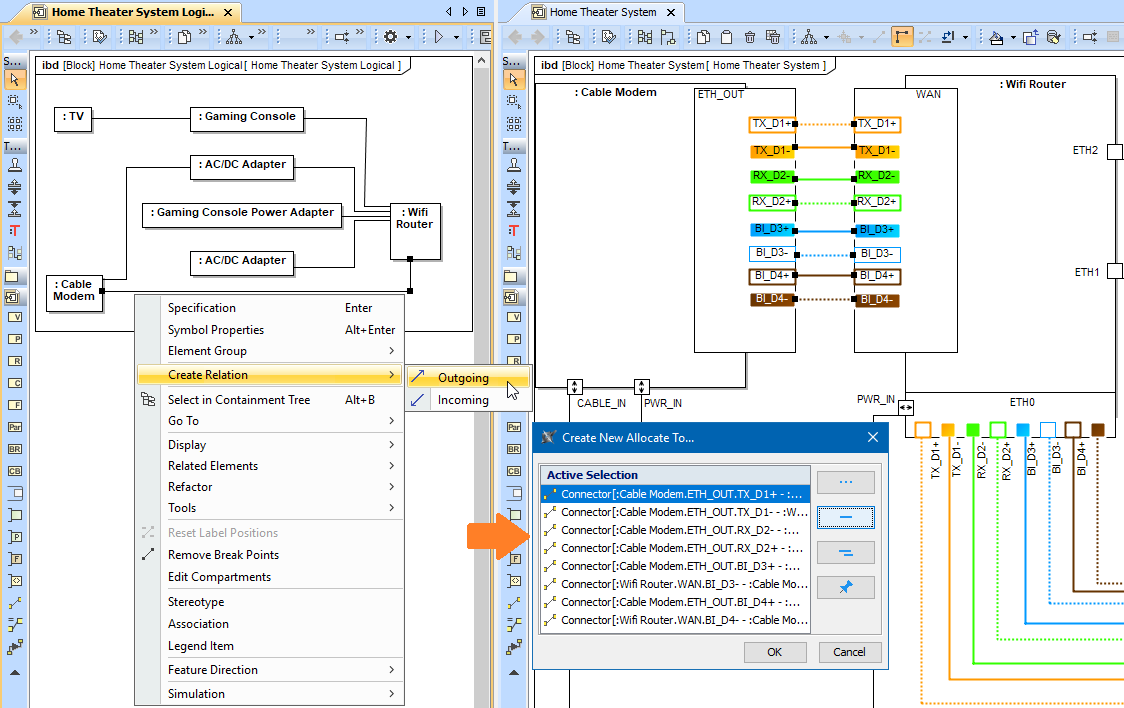Click the BR palette icon beside the dialog

[514, 449]
